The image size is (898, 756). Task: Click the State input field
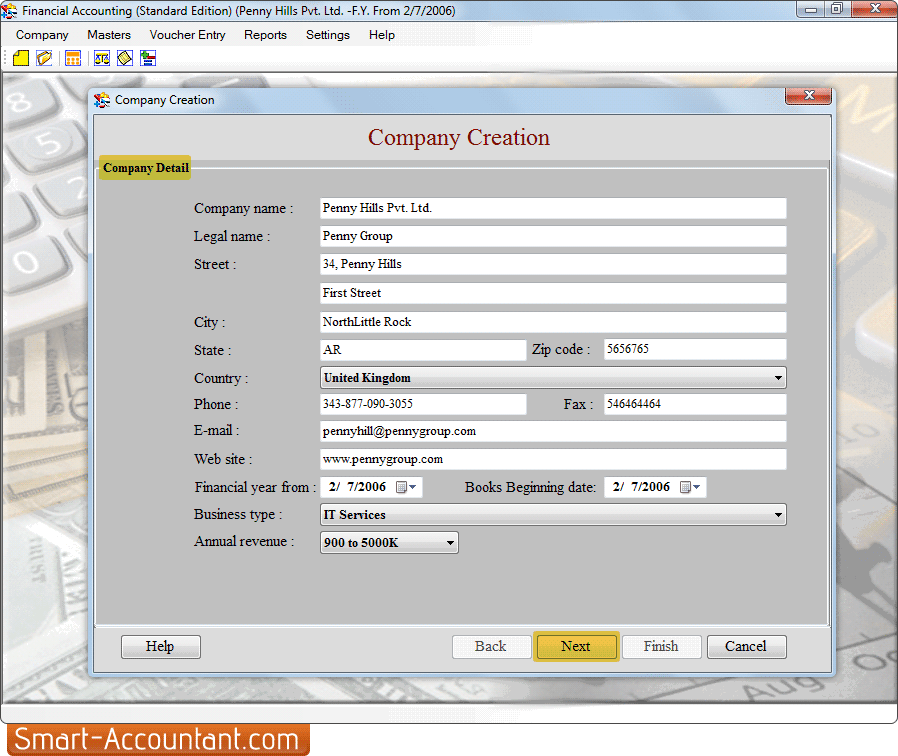click(423, 349)
